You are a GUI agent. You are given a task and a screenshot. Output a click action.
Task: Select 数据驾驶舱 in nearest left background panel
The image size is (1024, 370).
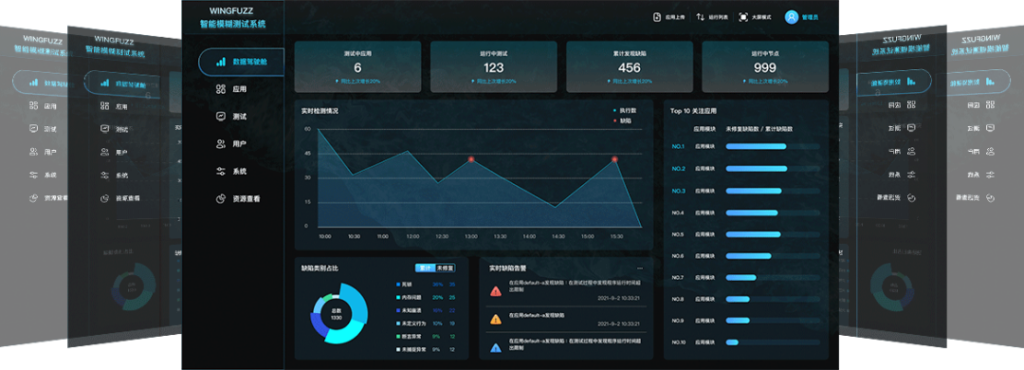pos(123,83)
